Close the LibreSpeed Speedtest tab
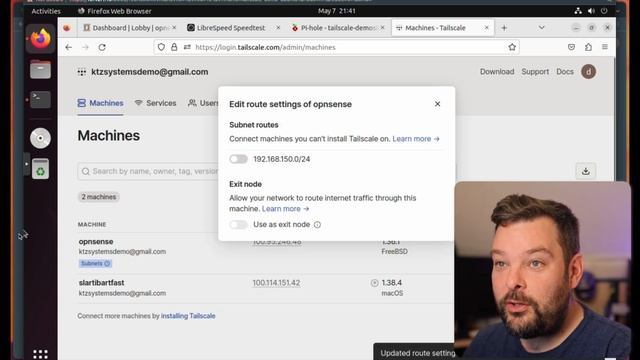 tap(278, 28)
